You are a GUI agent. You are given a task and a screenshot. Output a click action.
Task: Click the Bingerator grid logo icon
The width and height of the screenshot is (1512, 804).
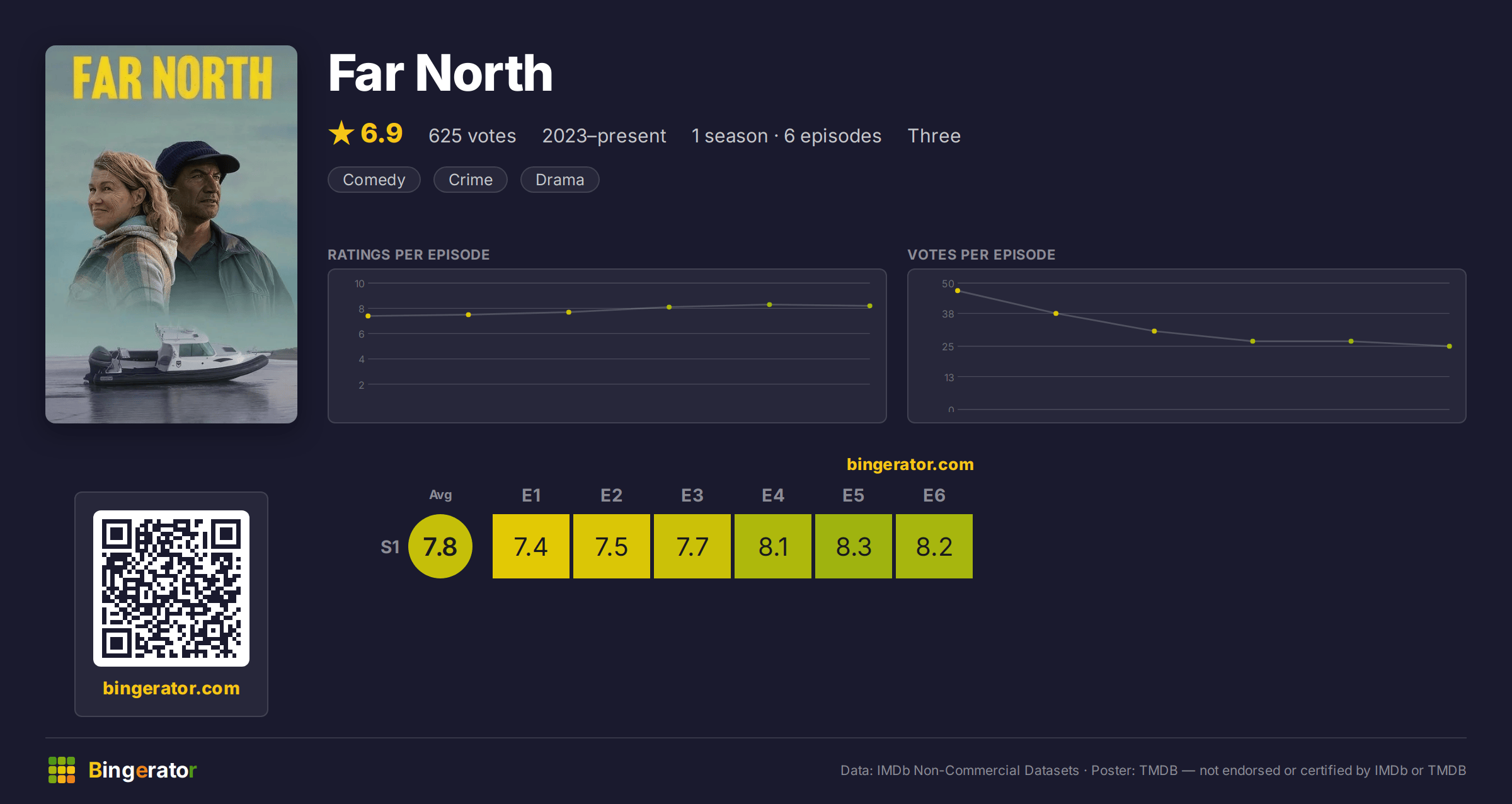click(x=62, y=770)
